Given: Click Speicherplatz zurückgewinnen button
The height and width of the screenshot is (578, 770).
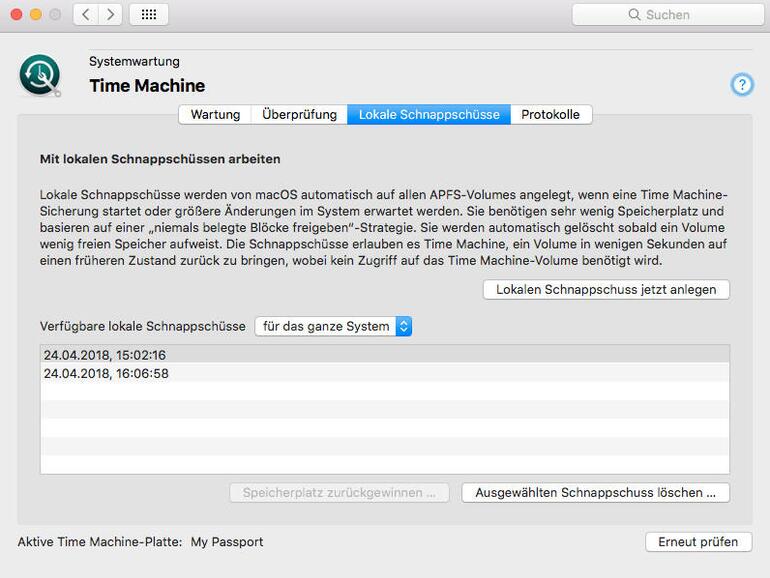Looking at the screenshot, I should [339, 493].
